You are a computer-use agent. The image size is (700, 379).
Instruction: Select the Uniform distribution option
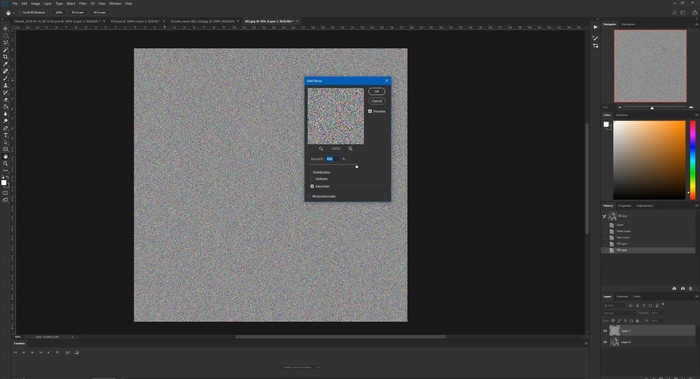(312, 179)
